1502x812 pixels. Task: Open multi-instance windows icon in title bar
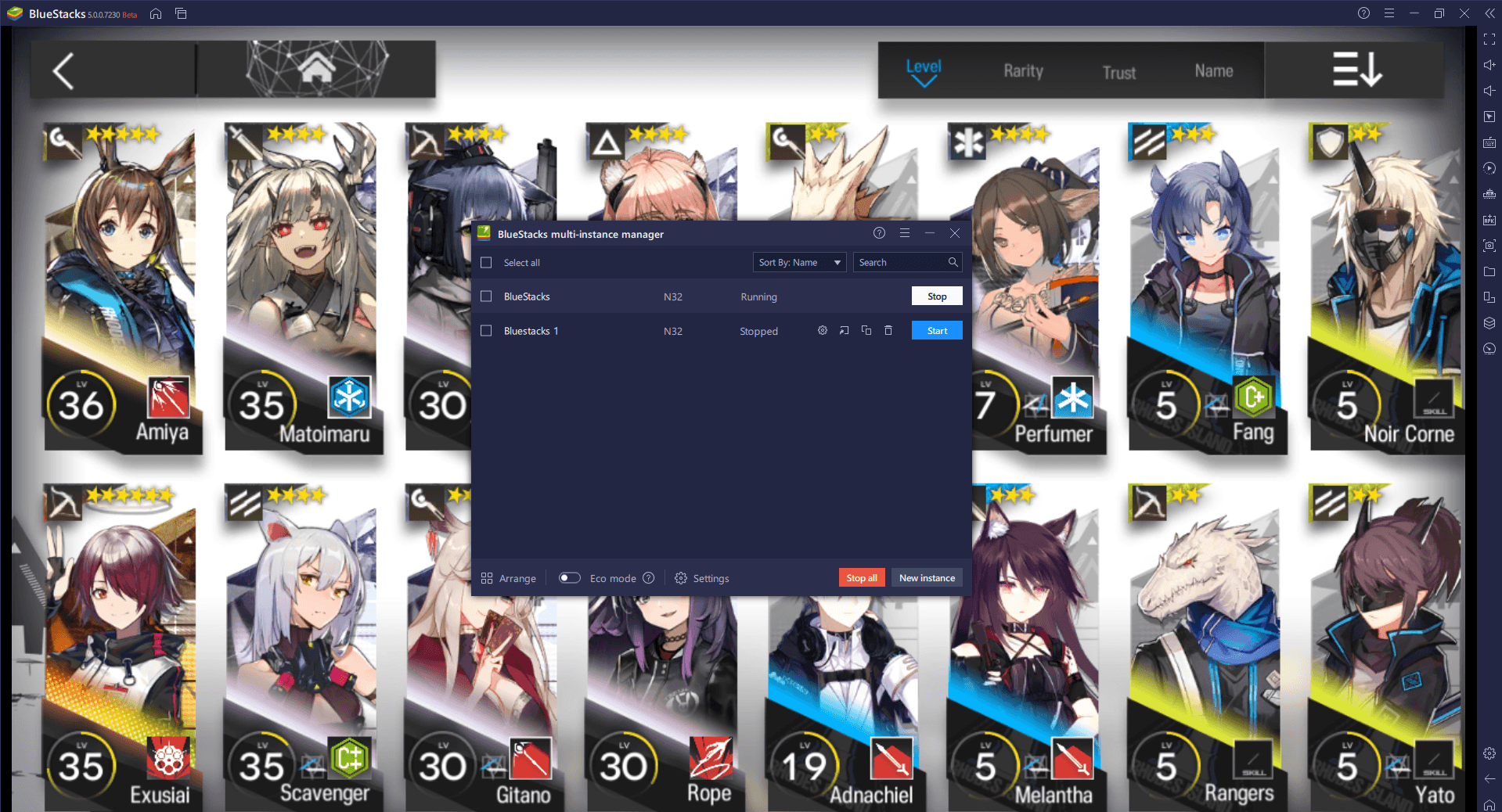[181, 13]
